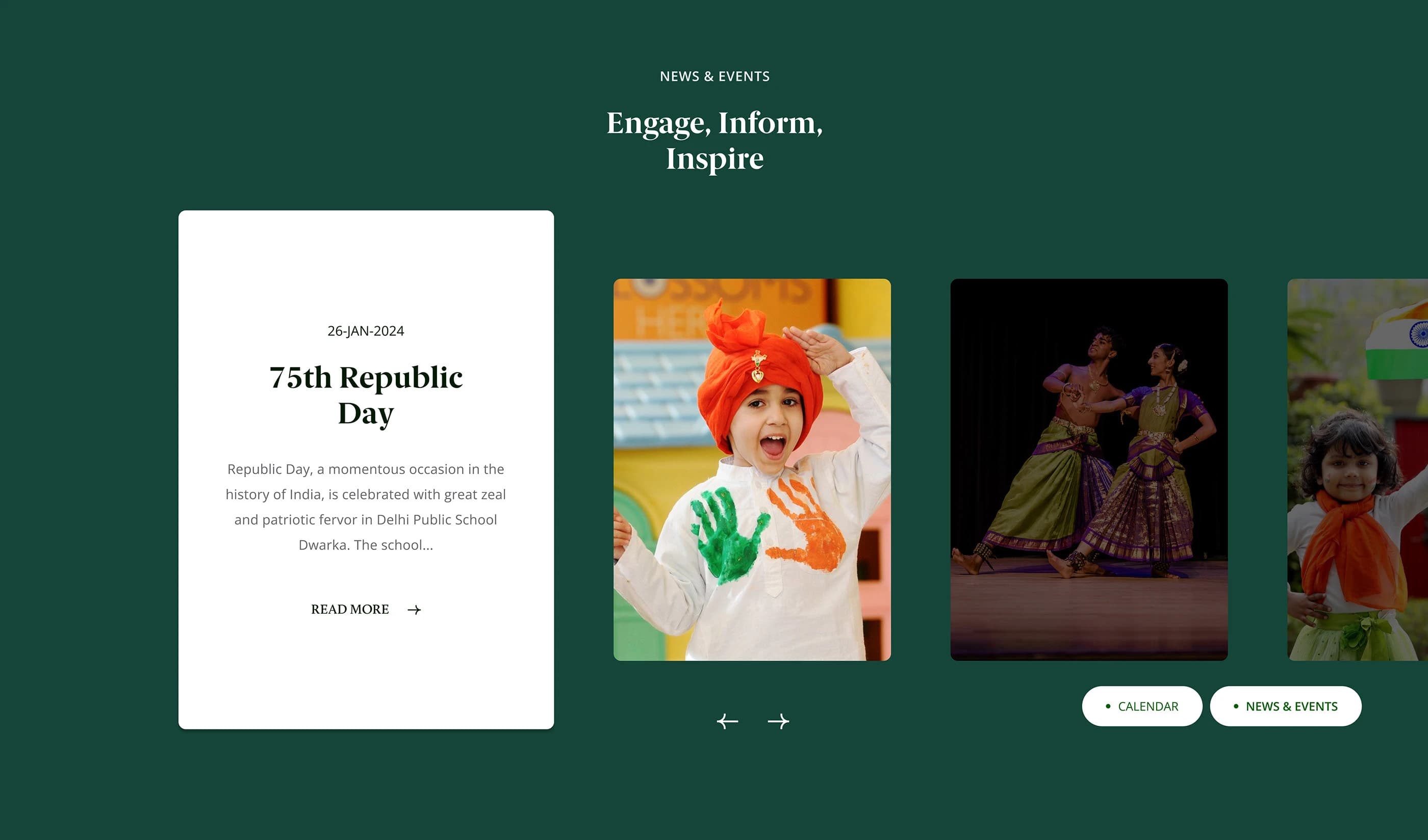
Task: Click the 75th Republic Day heading
Action: tap(366, 393)
